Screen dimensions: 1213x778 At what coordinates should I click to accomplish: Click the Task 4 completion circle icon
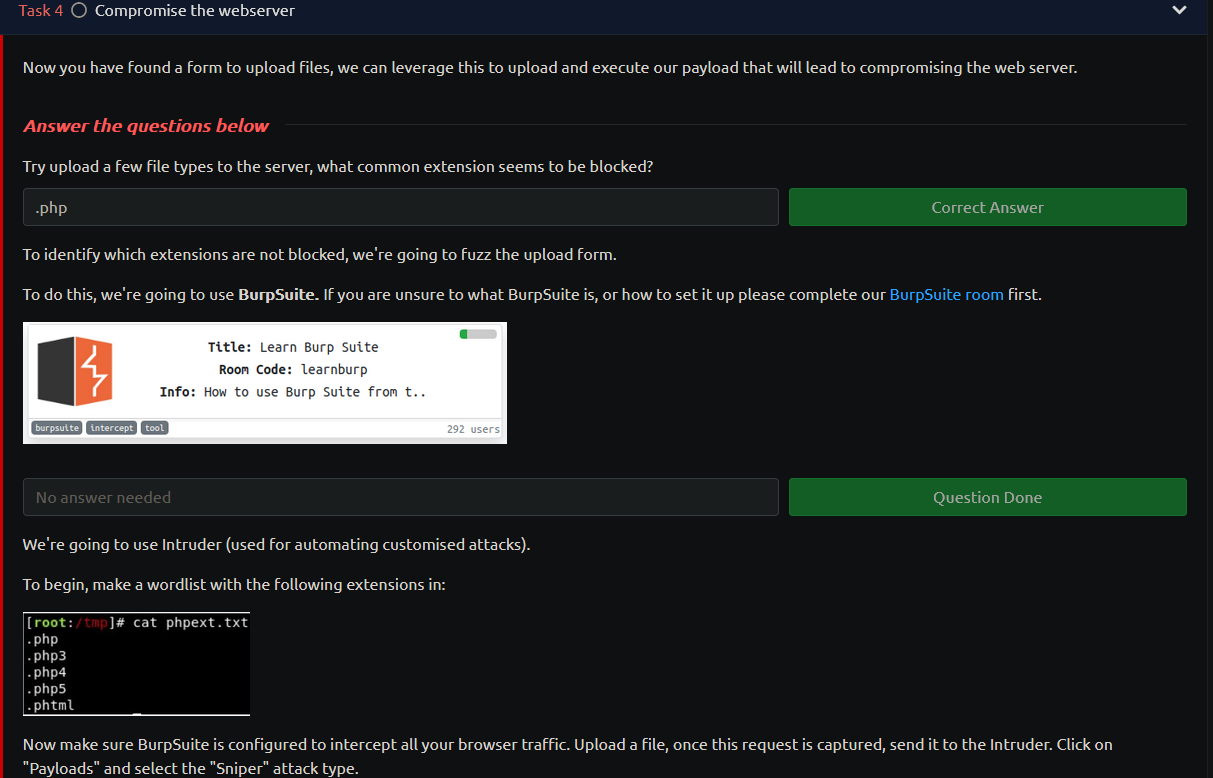pos(79,11)
